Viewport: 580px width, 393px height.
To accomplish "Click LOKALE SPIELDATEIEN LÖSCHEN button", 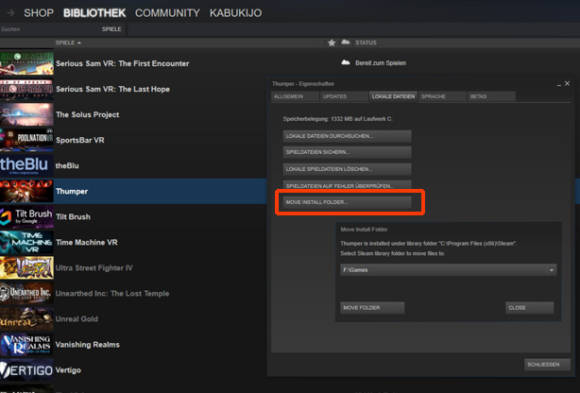I will coord(347,169).
